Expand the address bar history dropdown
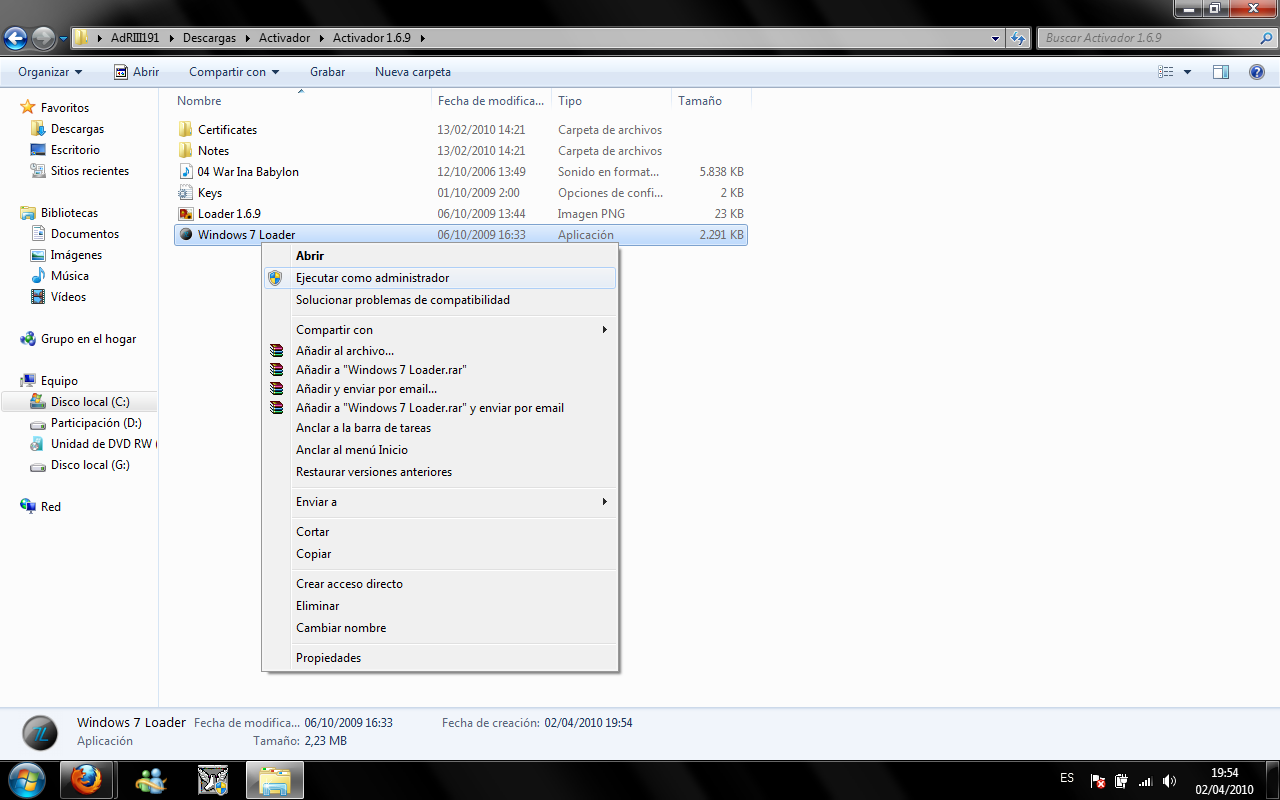 click(x=995, y=38)
